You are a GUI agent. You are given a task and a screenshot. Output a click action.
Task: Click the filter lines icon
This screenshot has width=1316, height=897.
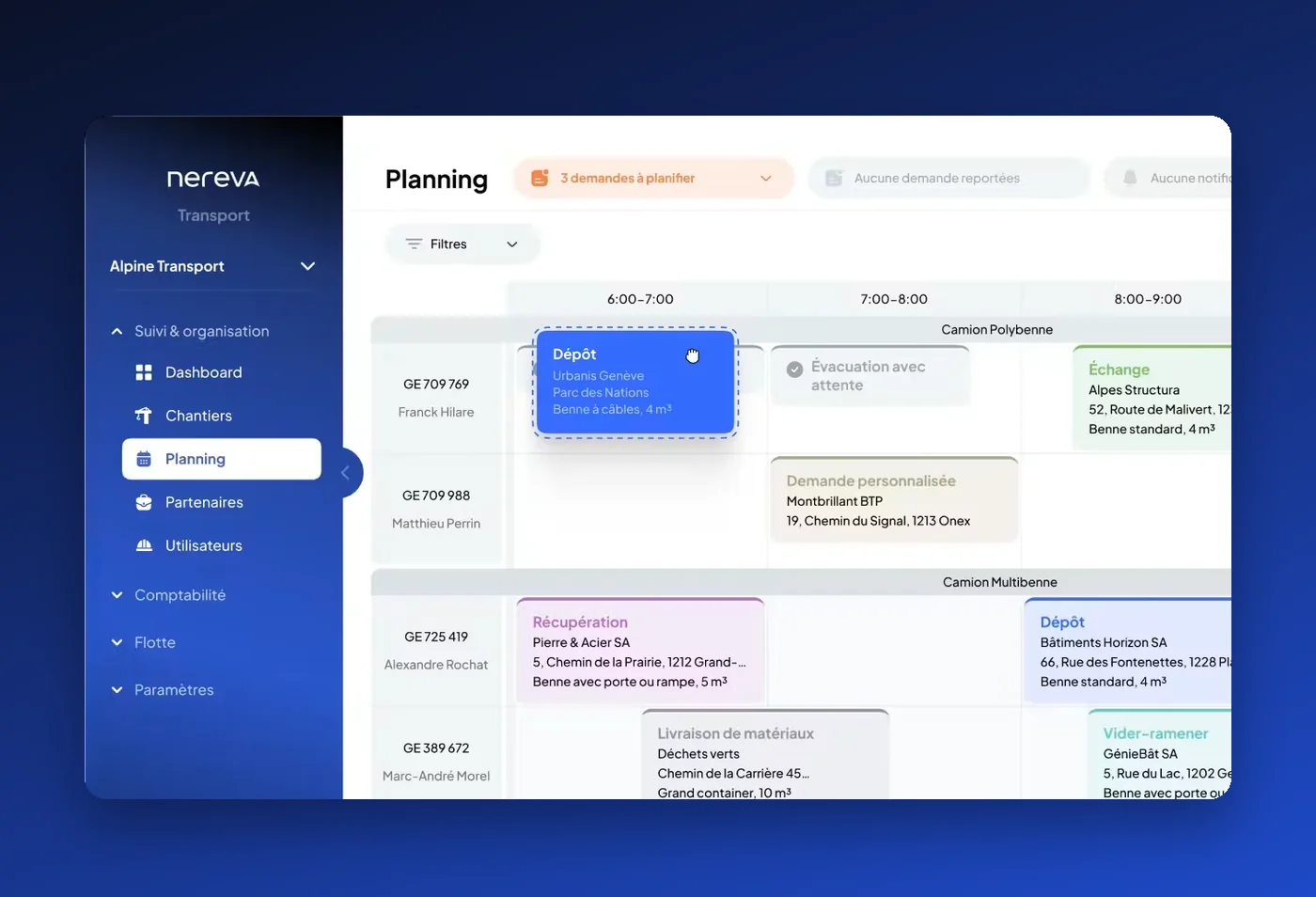coord(414,244)
